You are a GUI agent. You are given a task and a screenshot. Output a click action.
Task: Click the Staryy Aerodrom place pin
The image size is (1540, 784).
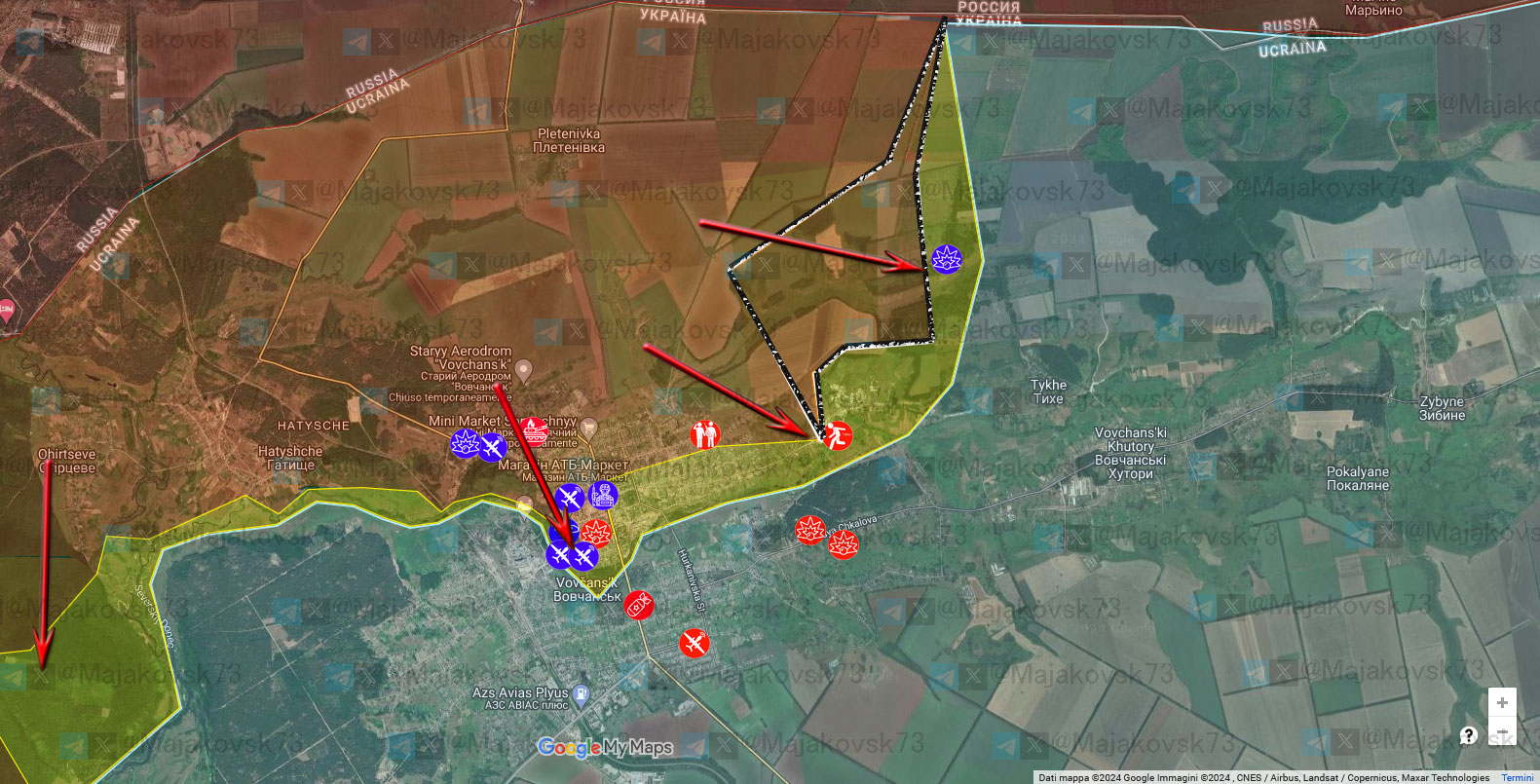click(x=524, y=370)
